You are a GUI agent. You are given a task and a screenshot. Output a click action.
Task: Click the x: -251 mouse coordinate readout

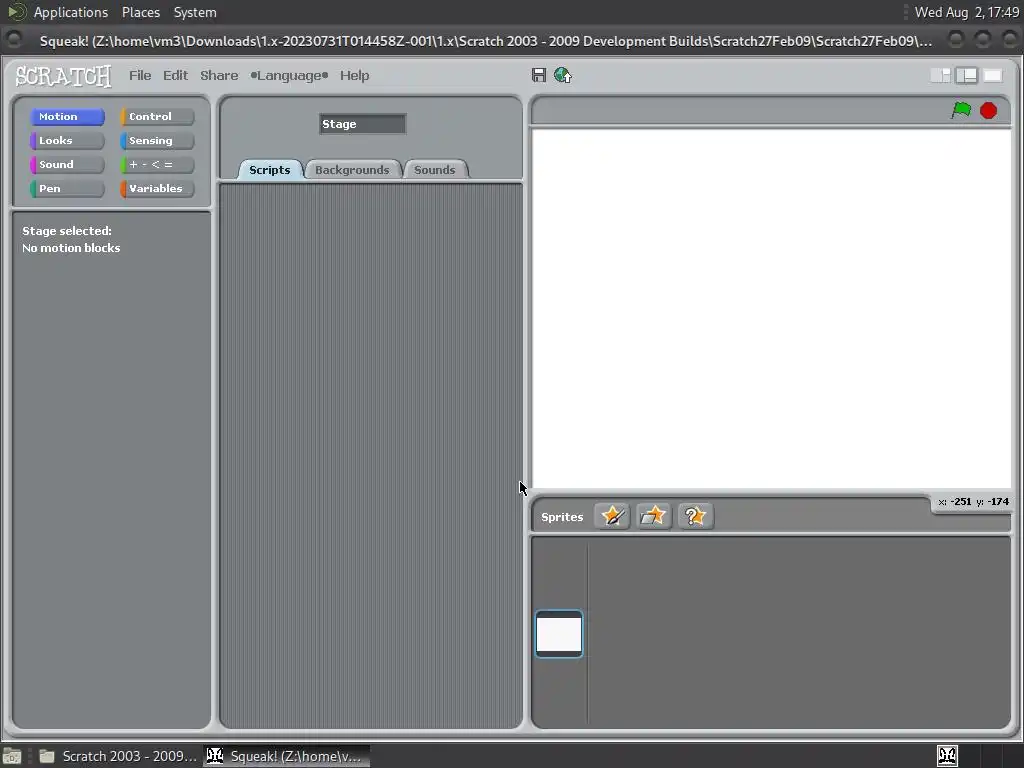point(955,502)
